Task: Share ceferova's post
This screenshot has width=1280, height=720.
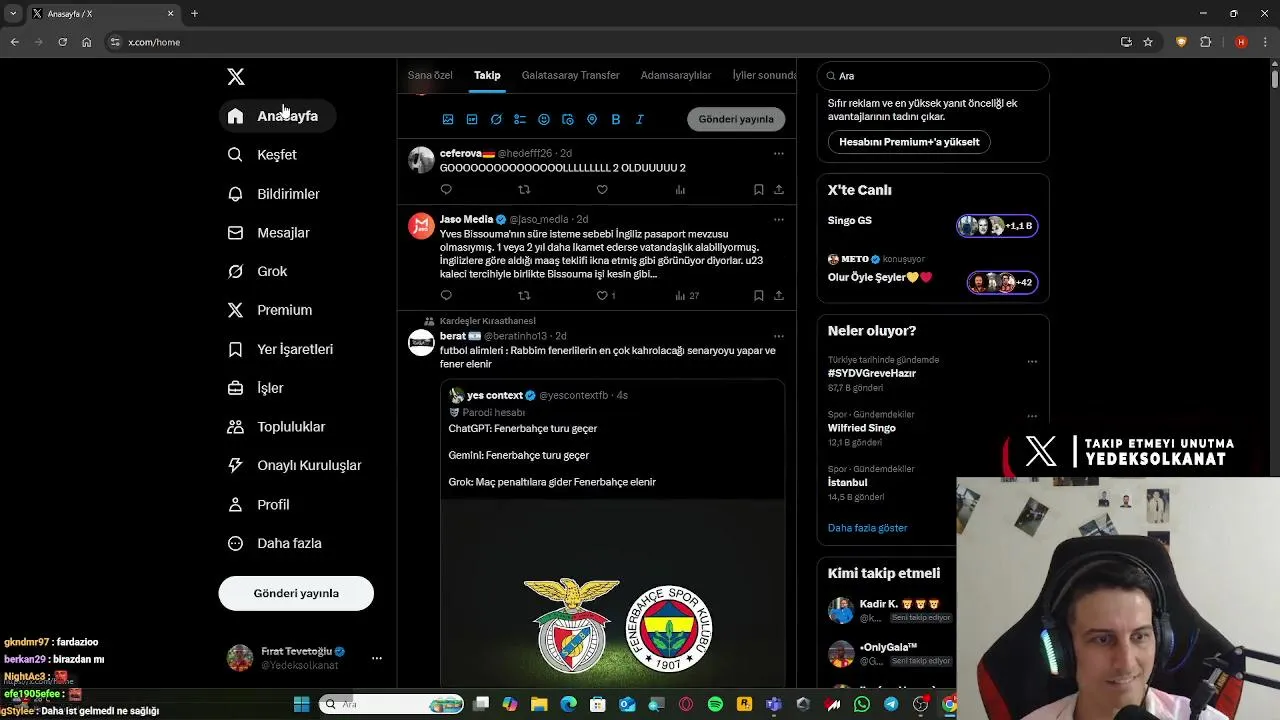Action: 779,189
